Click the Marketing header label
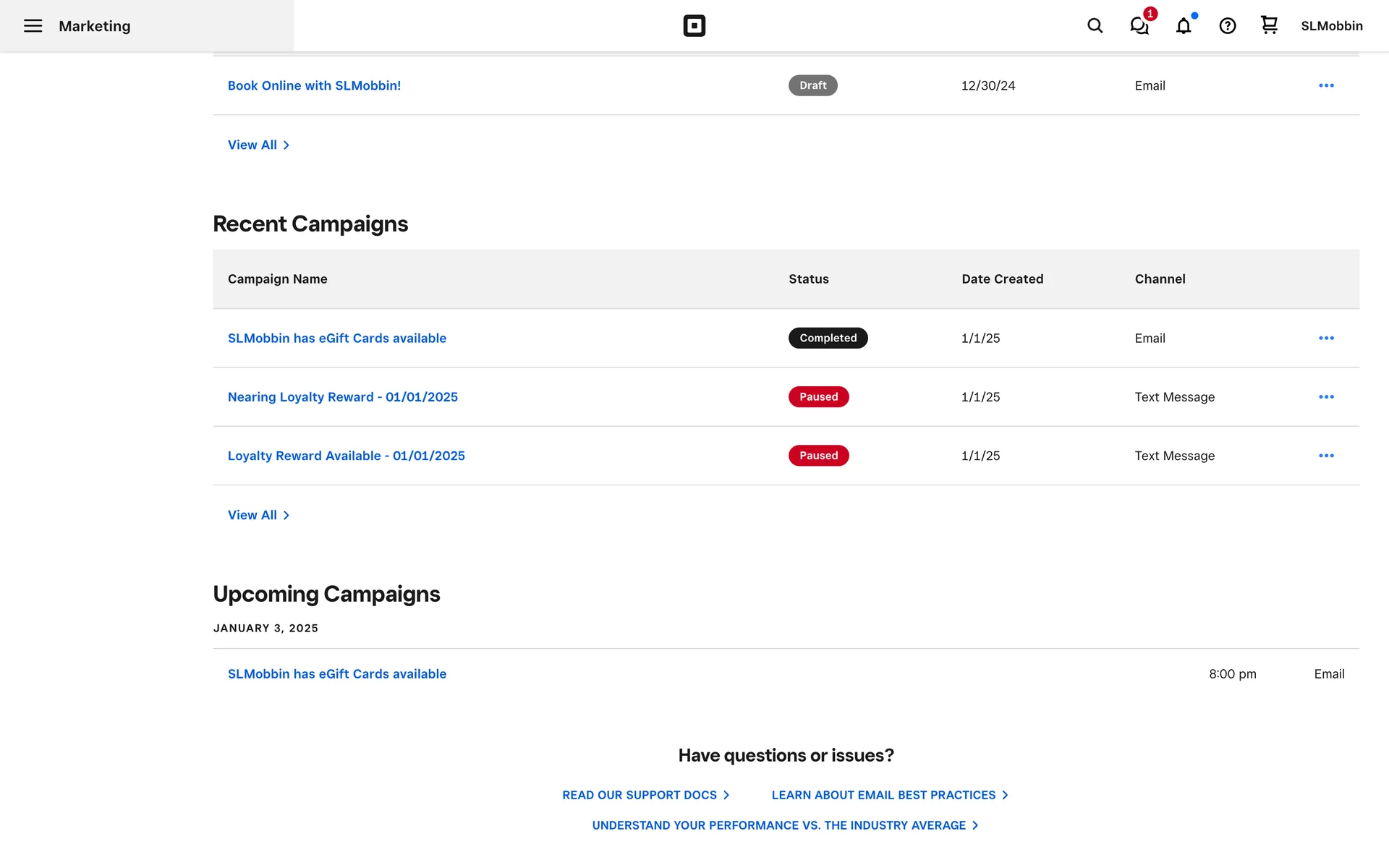The width and height of the screenshot is (1389, 868). click(95, 26)
